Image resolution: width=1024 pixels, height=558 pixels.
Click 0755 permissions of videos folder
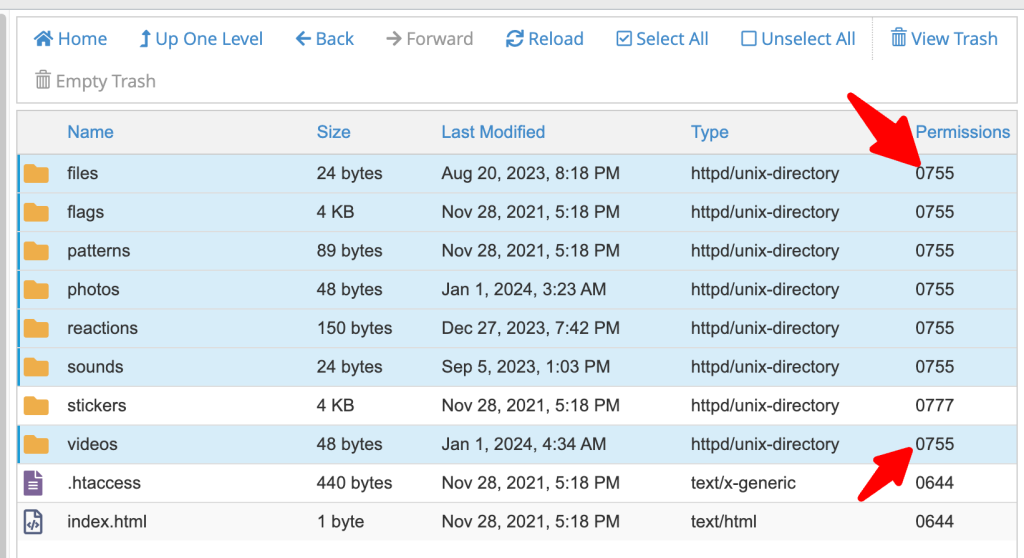(x=935, y=444)
